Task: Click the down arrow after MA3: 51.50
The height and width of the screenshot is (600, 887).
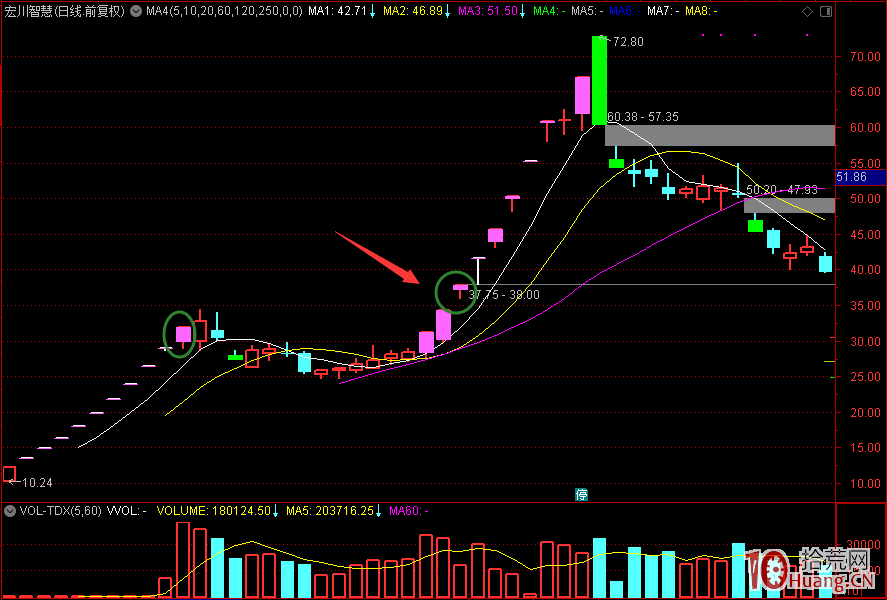Action: pos(522,11)
